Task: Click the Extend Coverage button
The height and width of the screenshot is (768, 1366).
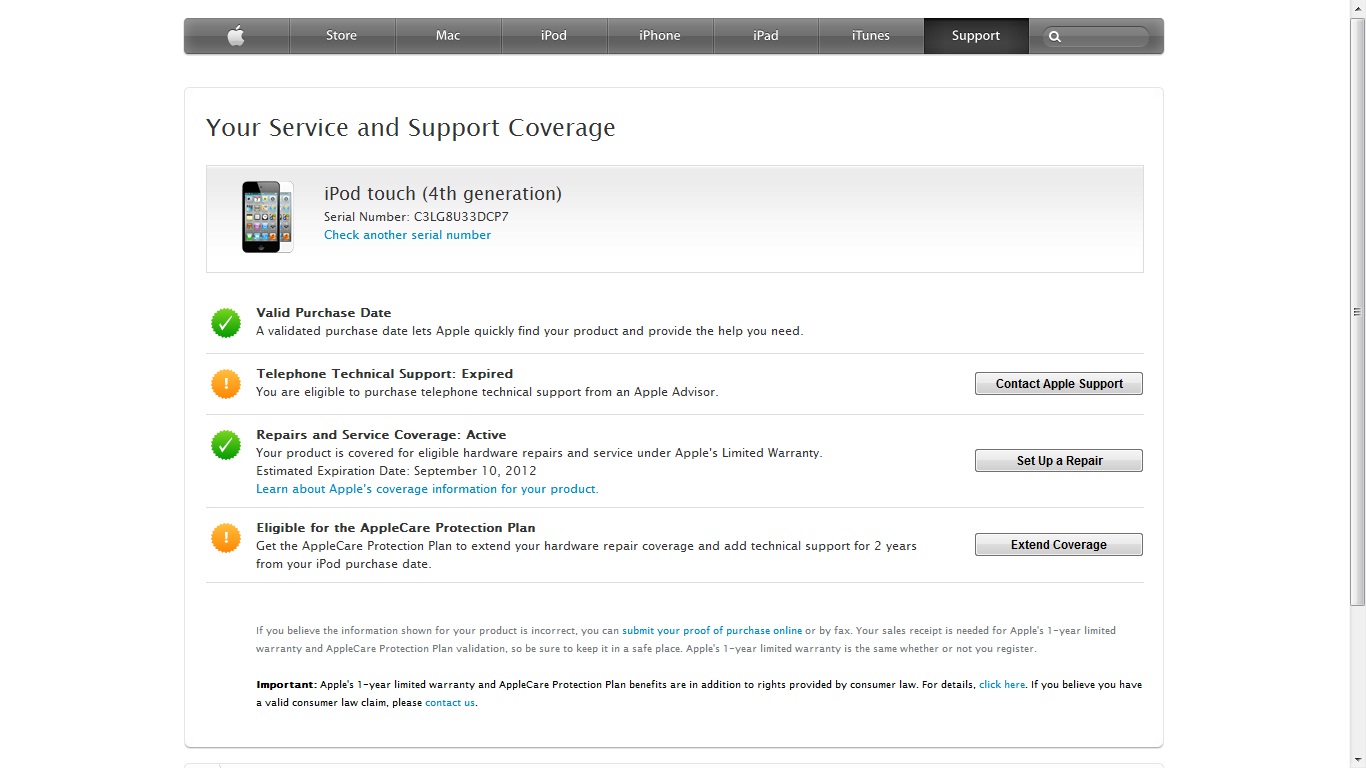Action: tap(1059, 545)
